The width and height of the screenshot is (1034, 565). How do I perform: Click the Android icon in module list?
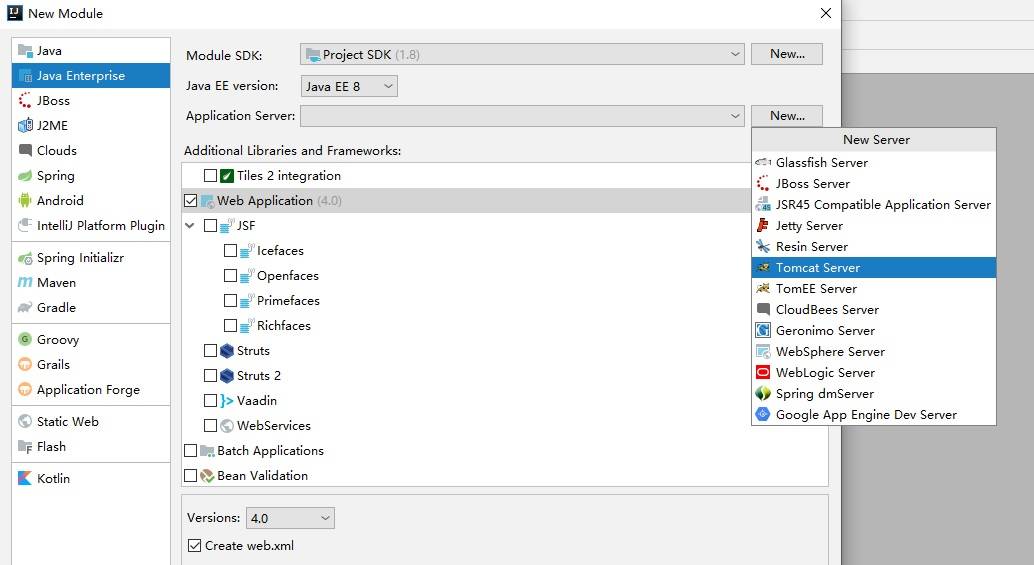25,201
